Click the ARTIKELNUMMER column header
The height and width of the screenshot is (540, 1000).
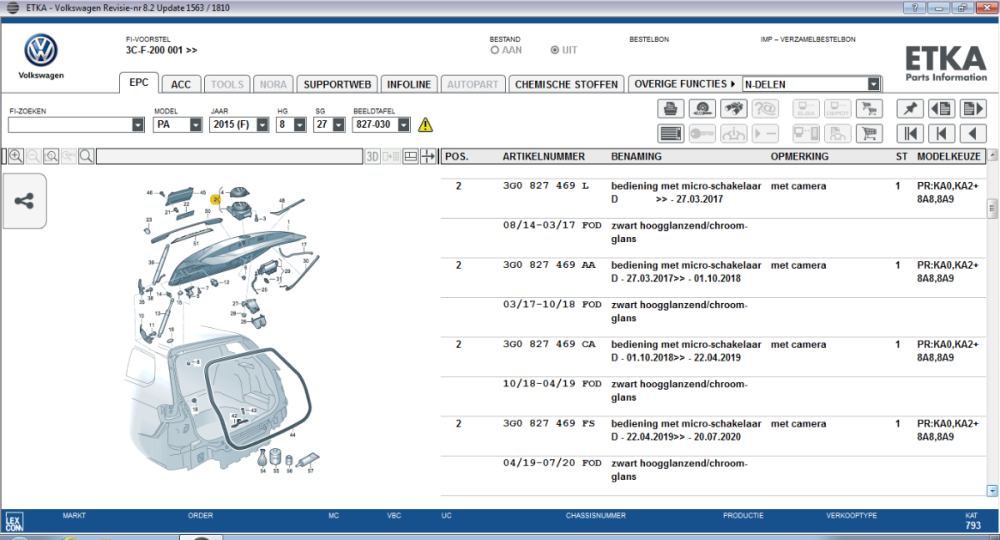click(543, 156)
